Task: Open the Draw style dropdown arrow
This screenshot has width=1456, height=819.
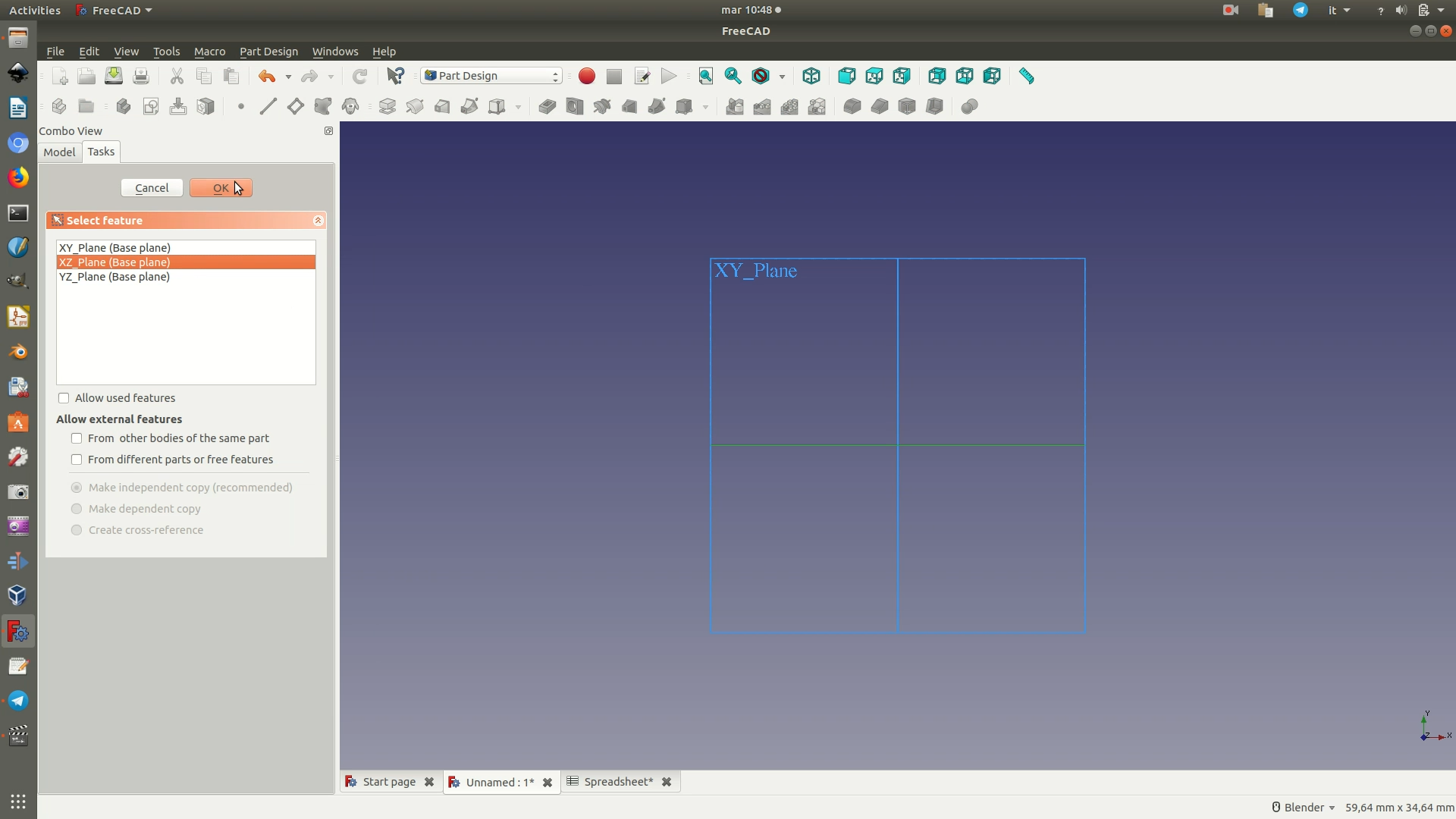Action: [782, 77]
